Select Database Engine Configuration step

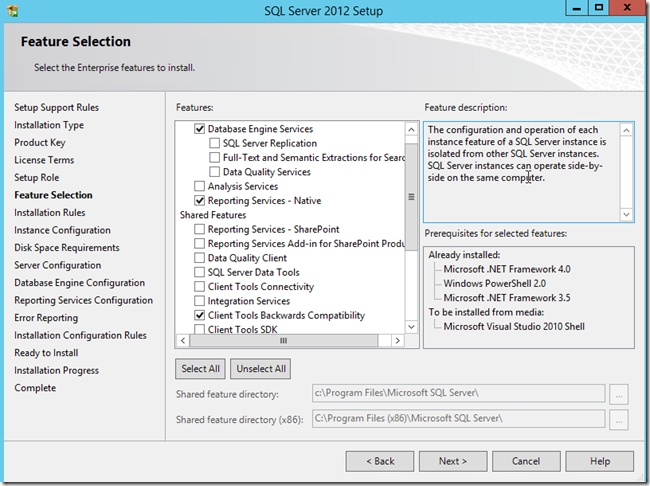point(80,283)
